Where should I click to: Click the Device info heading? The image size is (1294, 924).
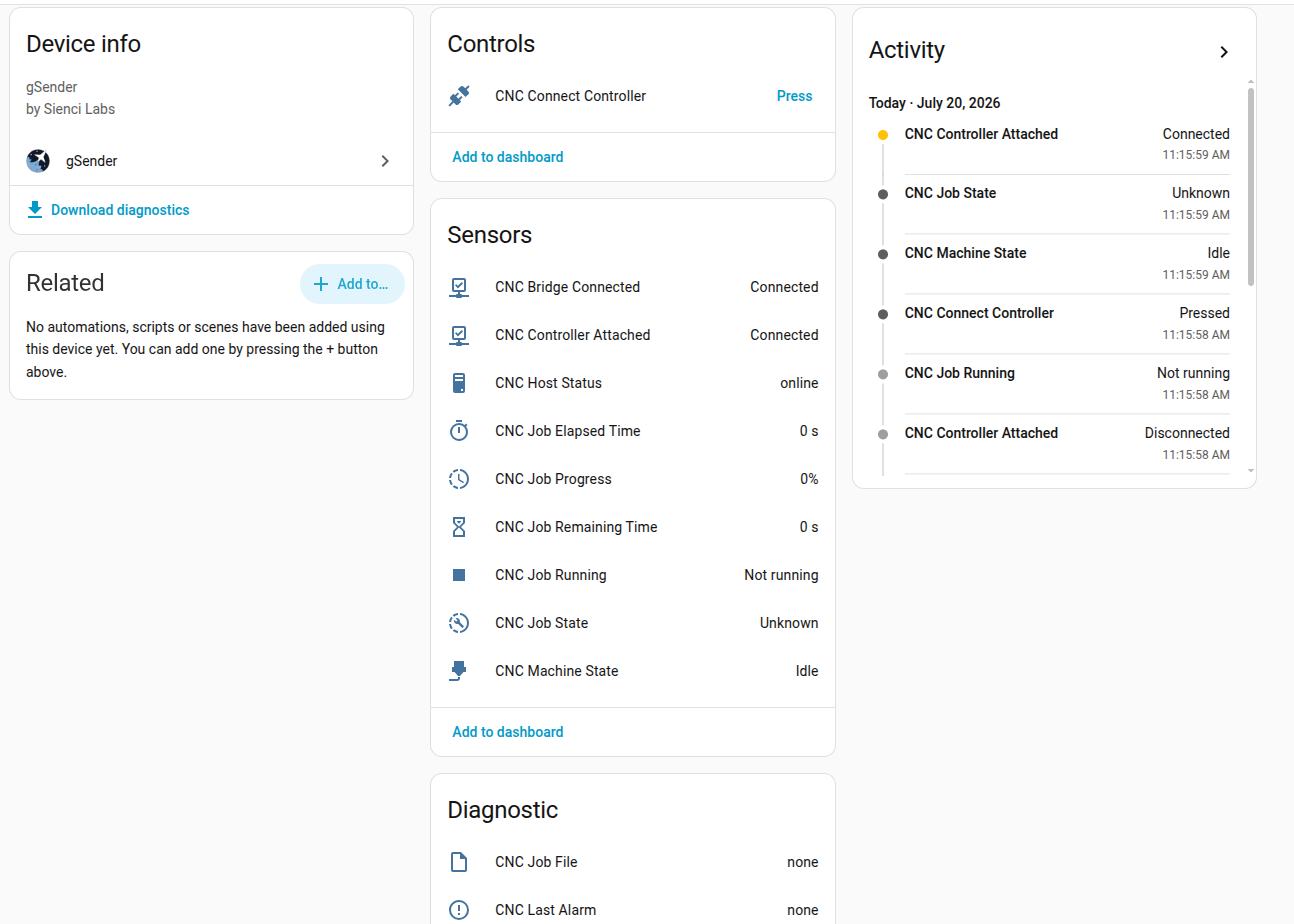click(x=83, y=44)
